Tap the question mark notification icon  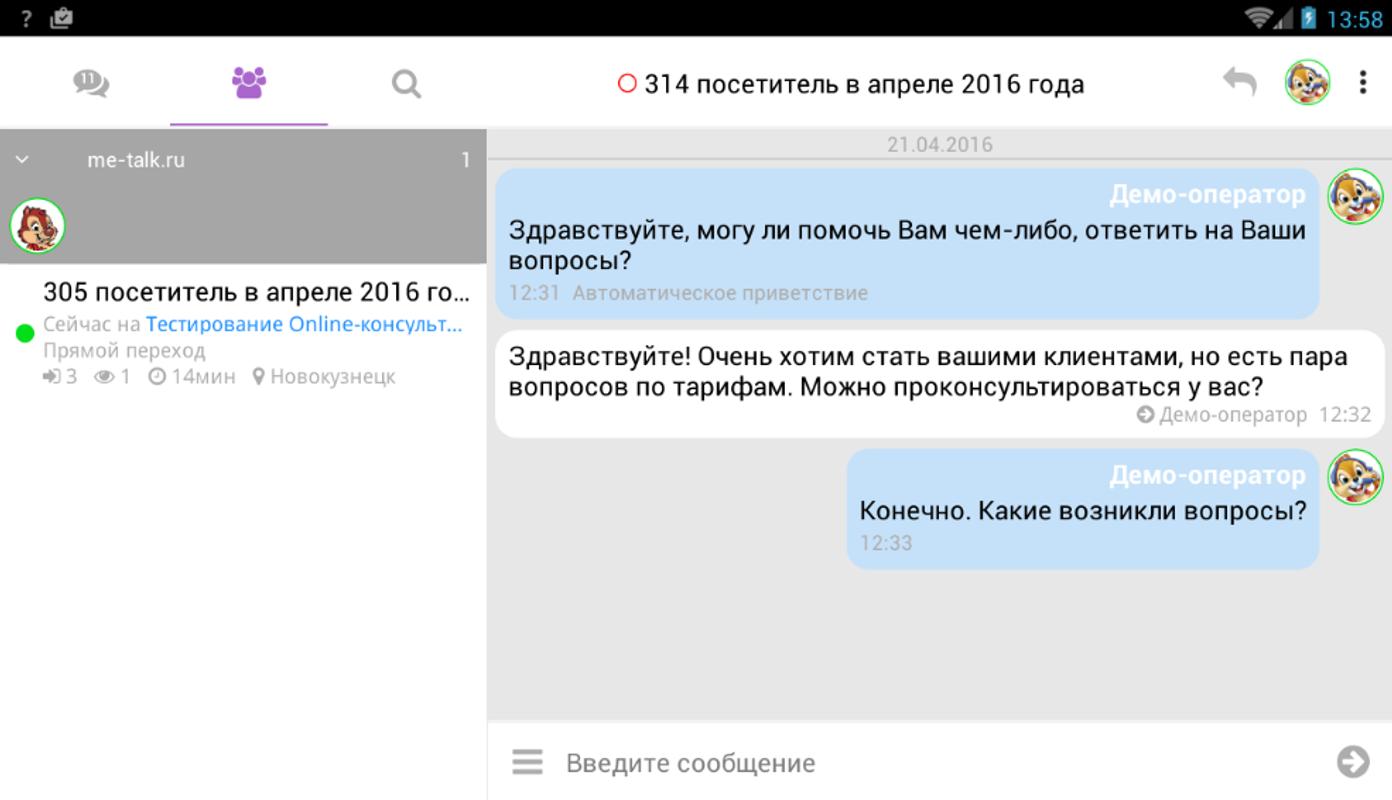click(x=26, y=18)
